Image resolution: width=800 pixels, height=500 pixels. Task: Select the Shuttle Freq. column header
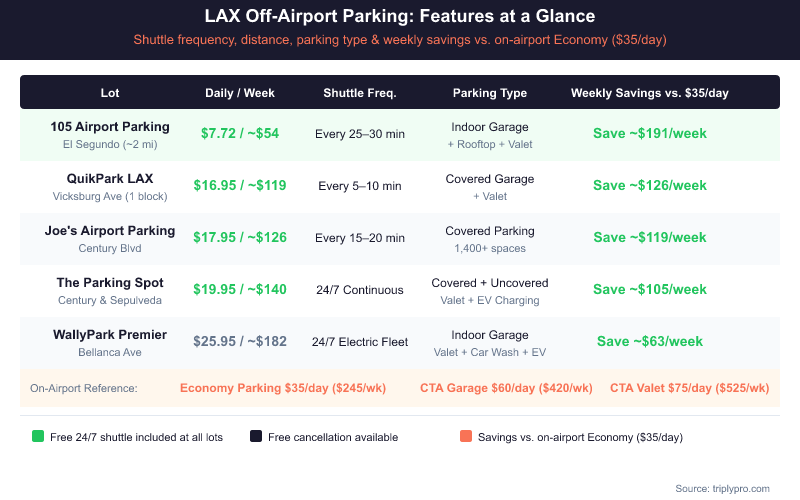pos(360,93)
